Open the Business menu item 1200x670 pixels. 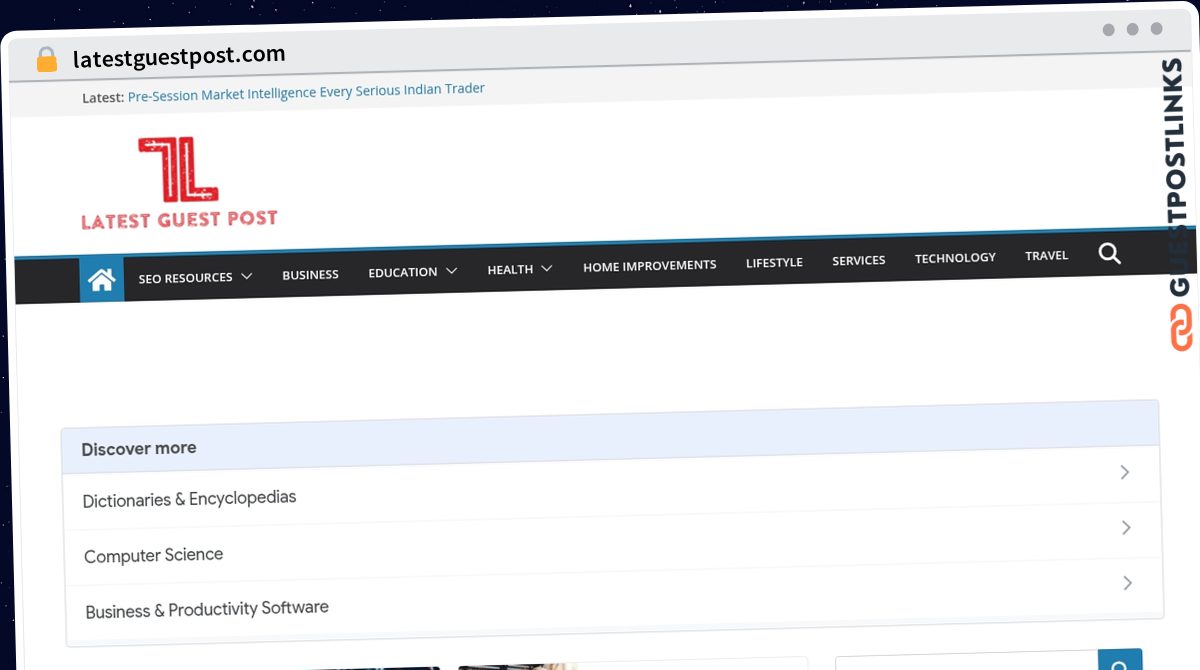pos(310,274)
